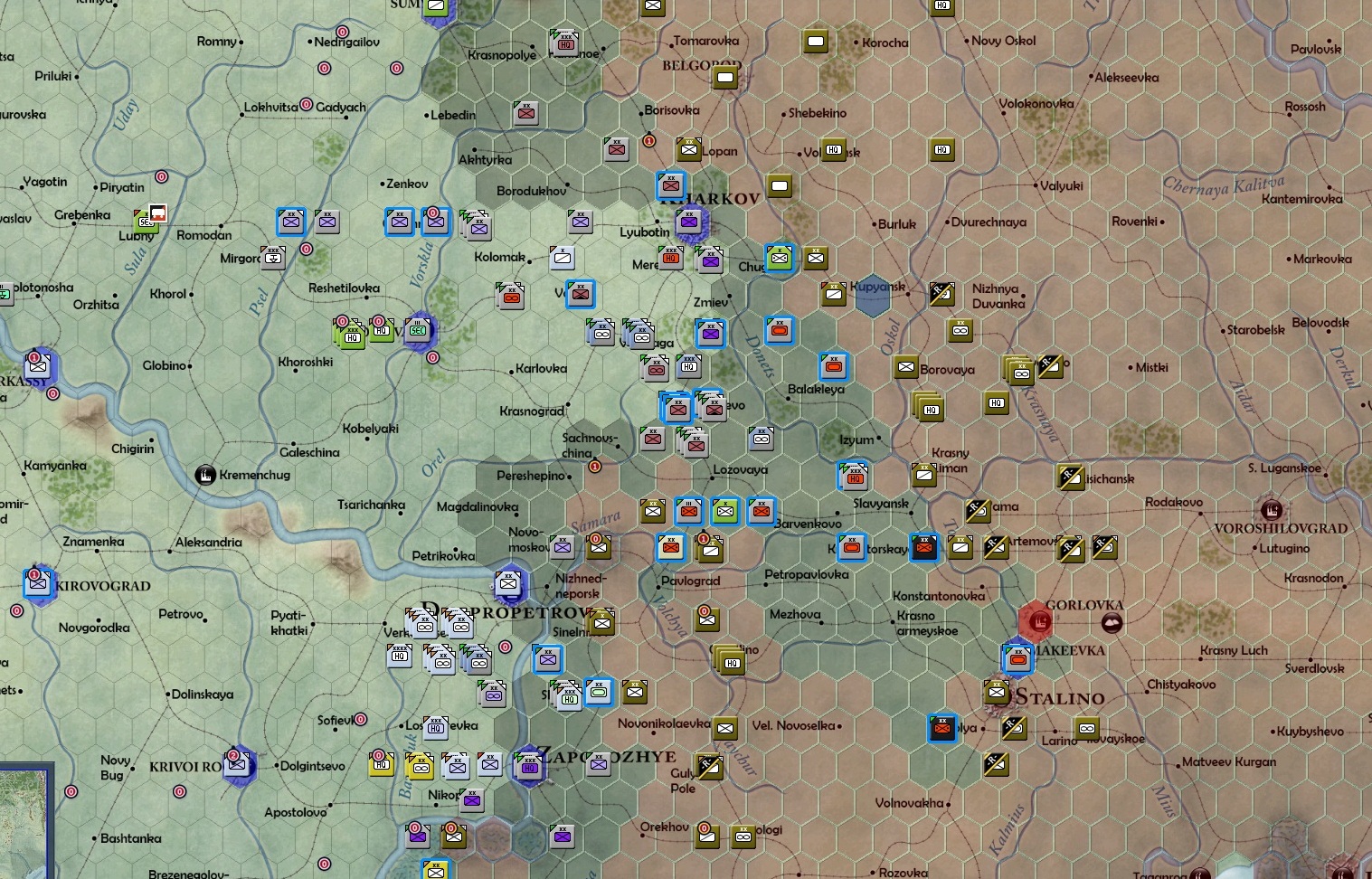The height and width of the screenshot is (879, 1372).
Task: Select the unit counter on Dnepropetrovsk
Action: [508, 584]
